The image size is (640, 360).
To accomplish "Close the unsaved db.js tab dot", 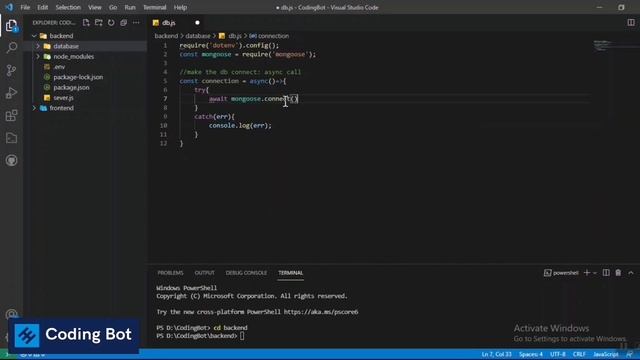I will coord(198,23).
